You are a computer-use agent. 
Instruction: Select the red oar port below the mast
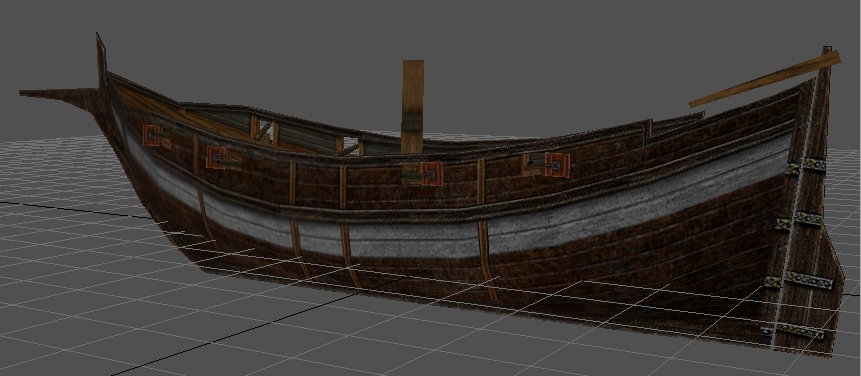click(432, 173)
